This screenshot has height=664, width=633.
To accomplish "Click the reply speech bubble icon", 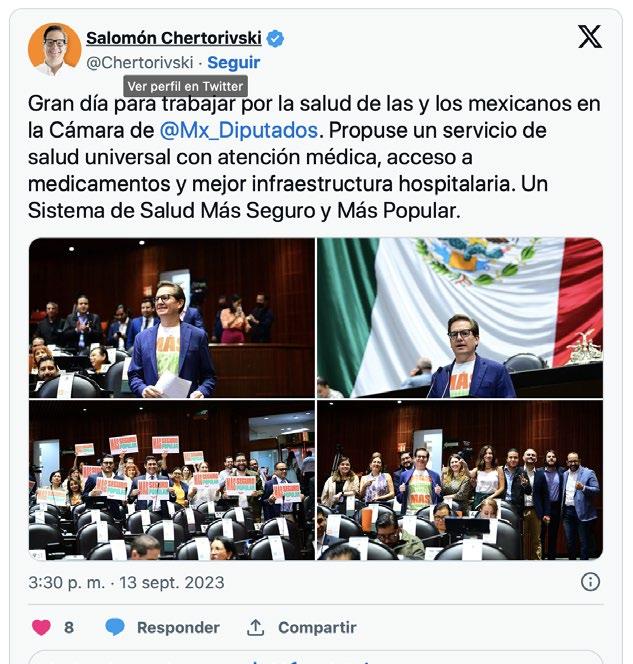I will 115,627.
